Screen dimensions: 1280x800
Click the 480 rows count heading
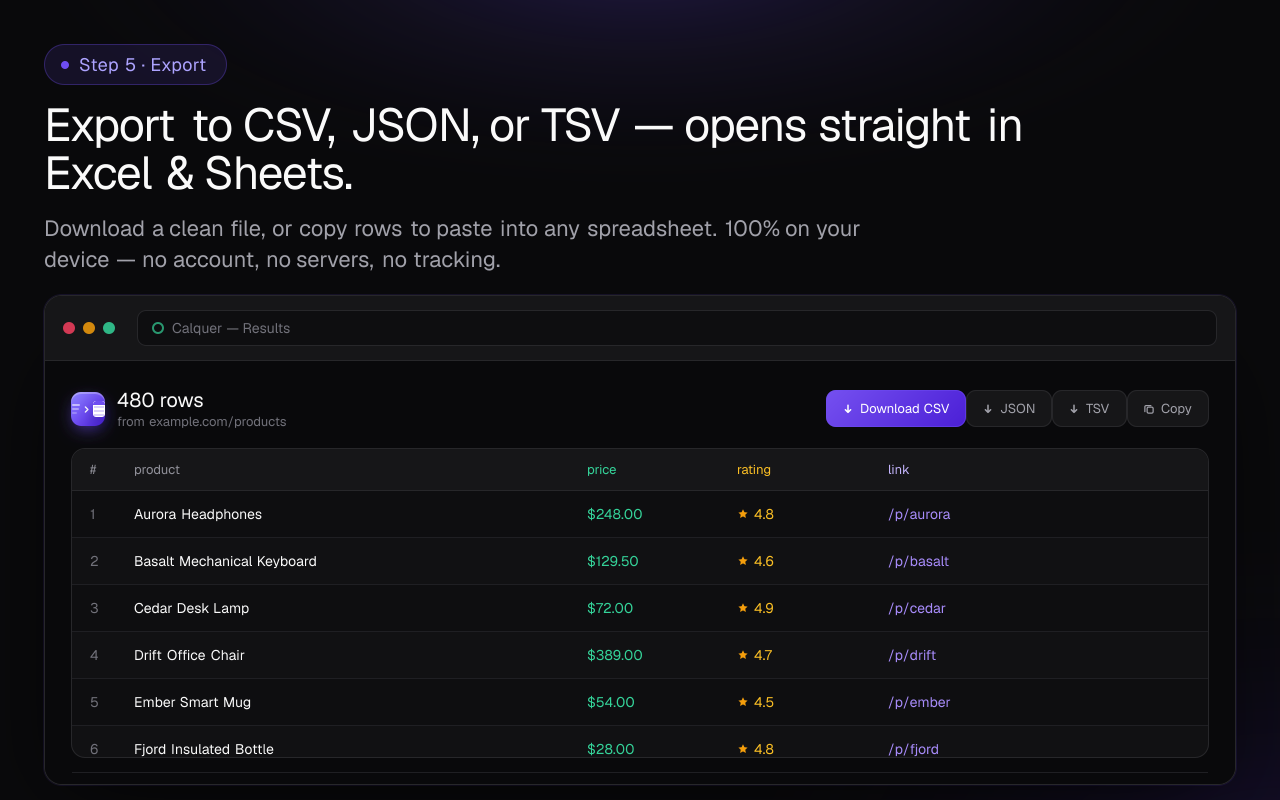pos(160,400)
